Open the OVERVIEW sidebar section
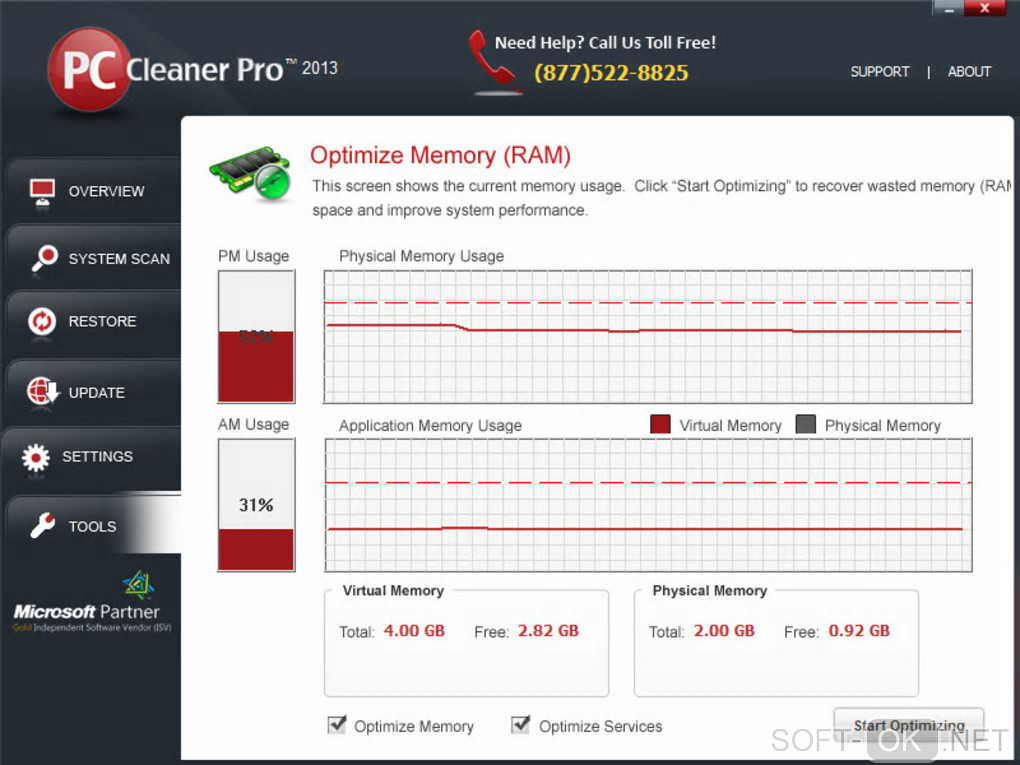Image resolution: width=1020 pixels, height=765 pixels. click(x=92, y=191)
